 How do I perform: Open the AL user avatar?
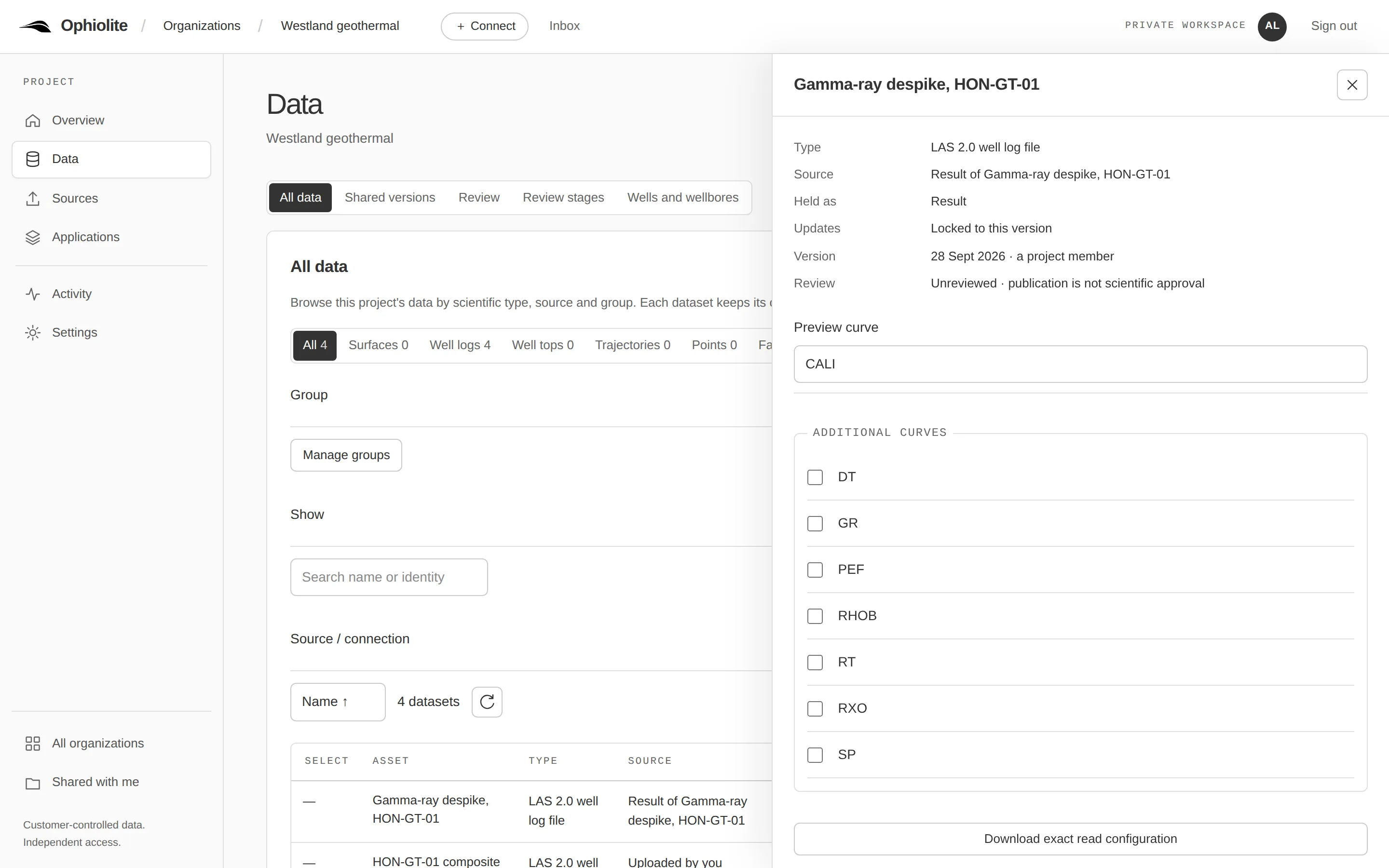pos(1272,26)
